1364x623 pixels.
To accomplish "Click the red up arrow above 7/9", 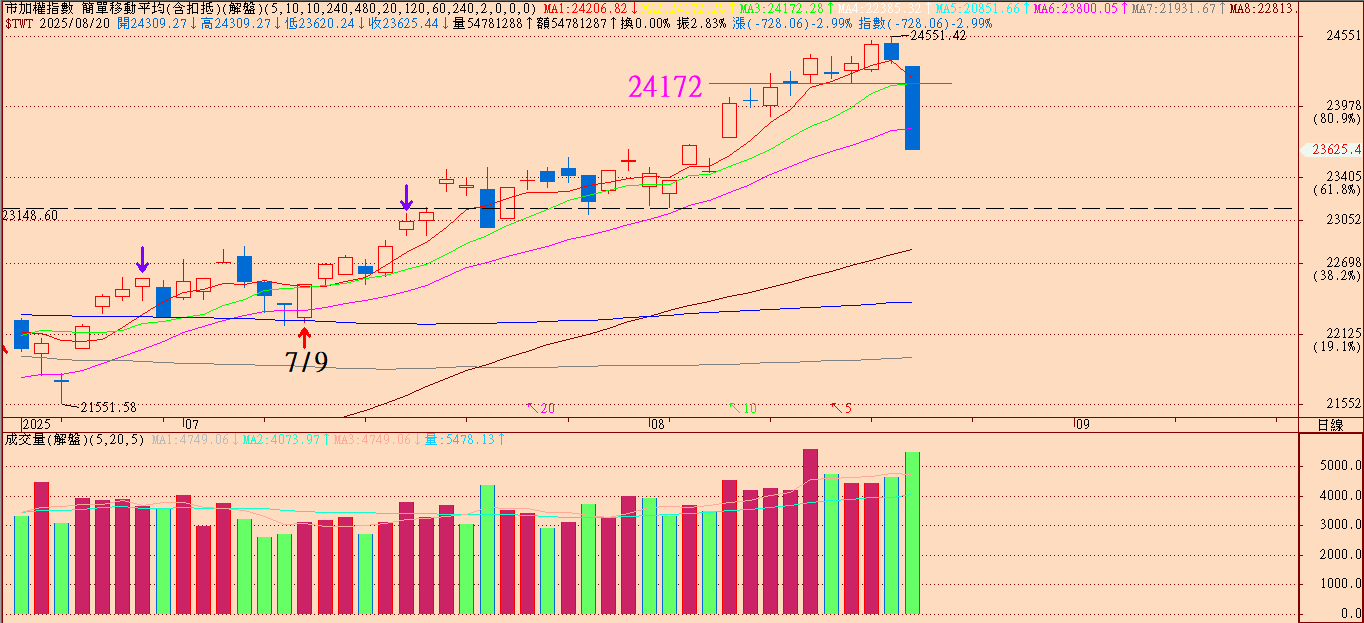I will click(x=305, y=337).
